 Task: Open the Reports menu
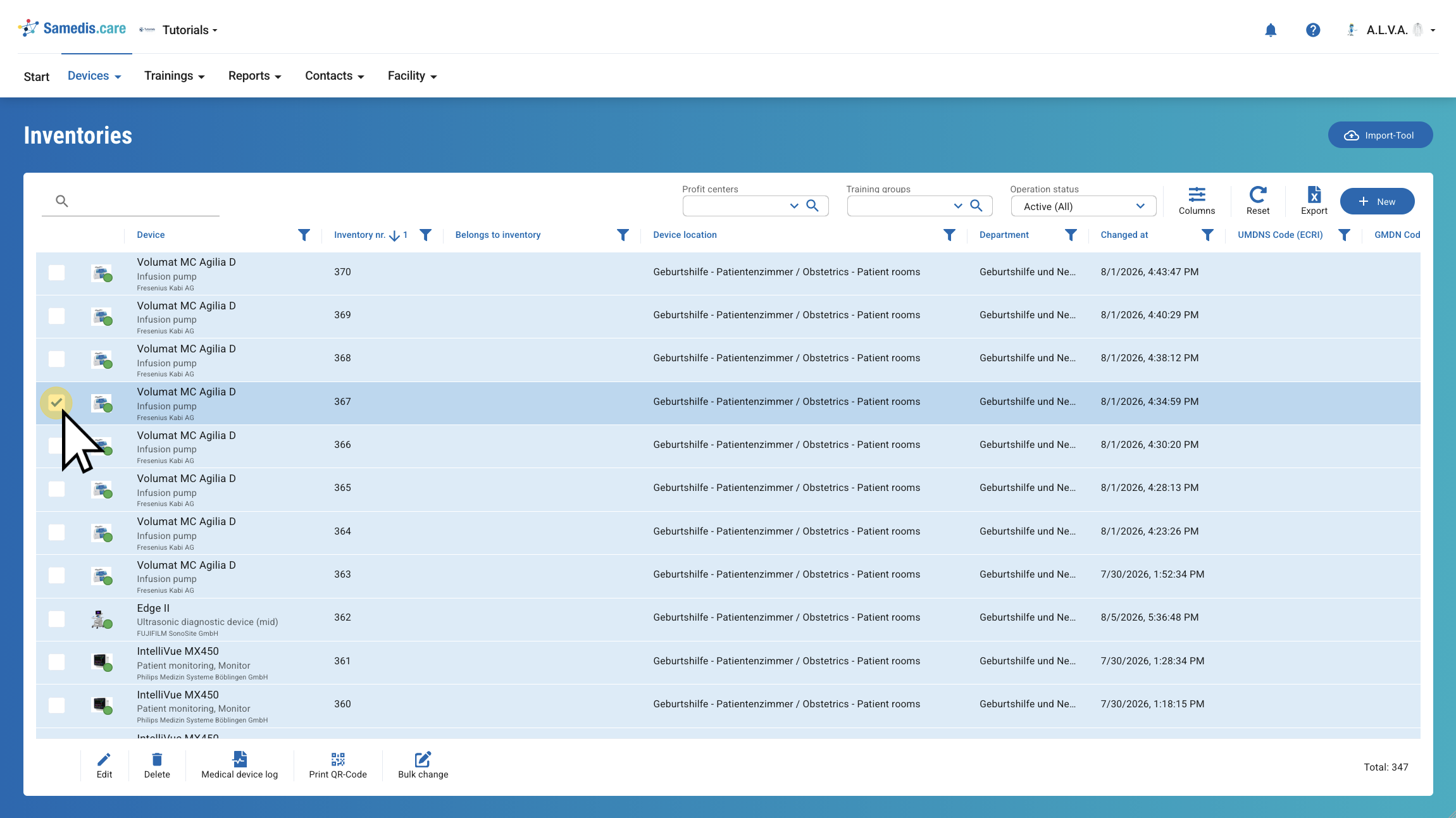click(255, 76)
